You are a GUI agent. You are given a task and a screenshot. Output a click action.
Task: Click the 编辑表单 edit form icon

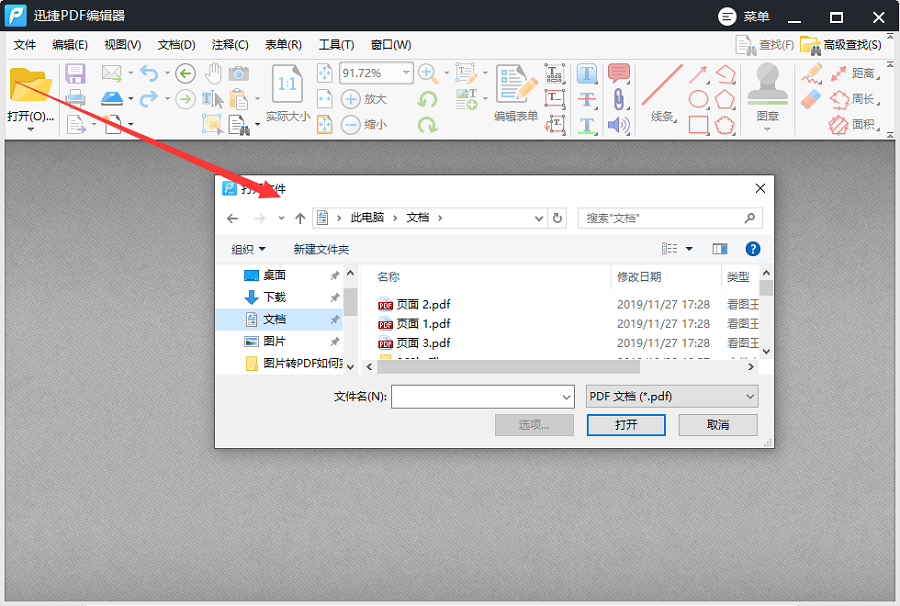point(516,84)
